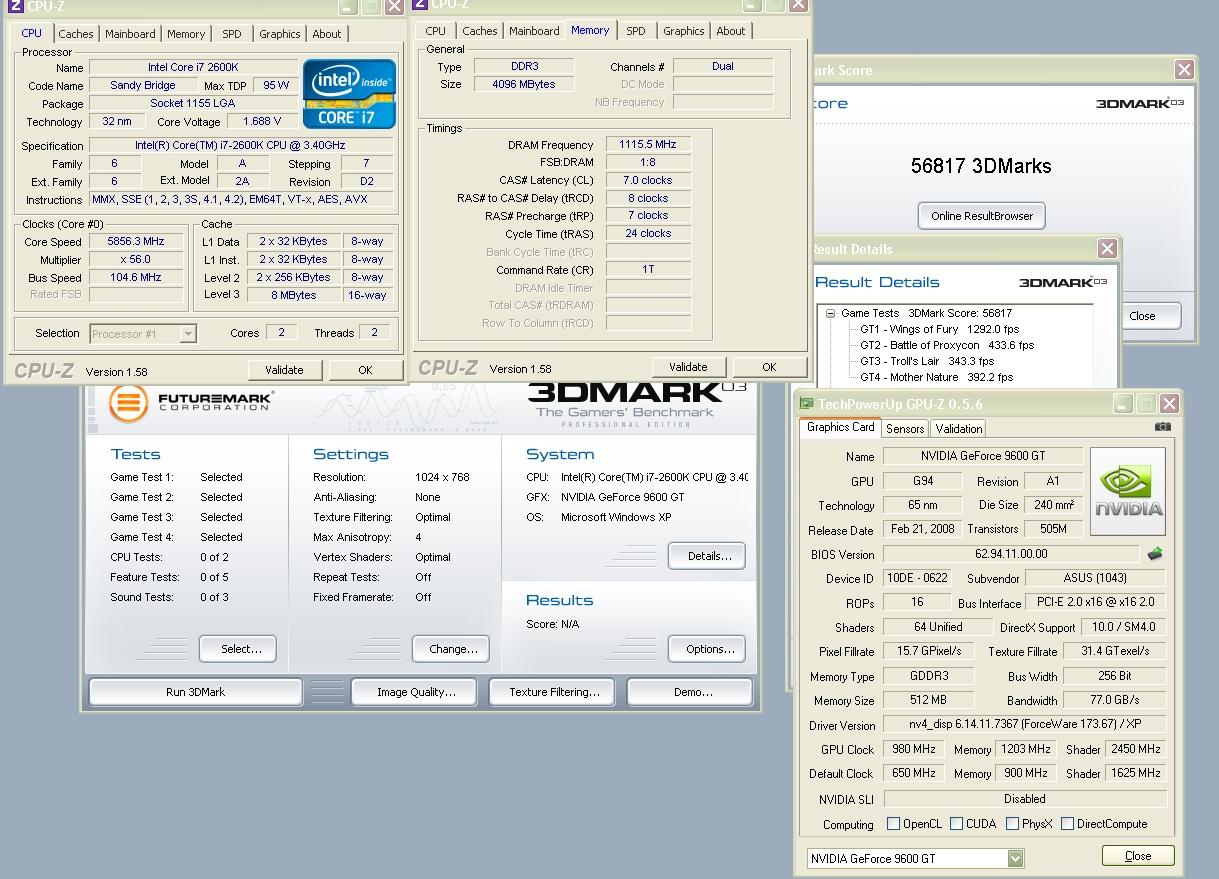Viewport: 1219px width, 879px height.
Task: Open system Details button
Action: [x=709, y=556]
